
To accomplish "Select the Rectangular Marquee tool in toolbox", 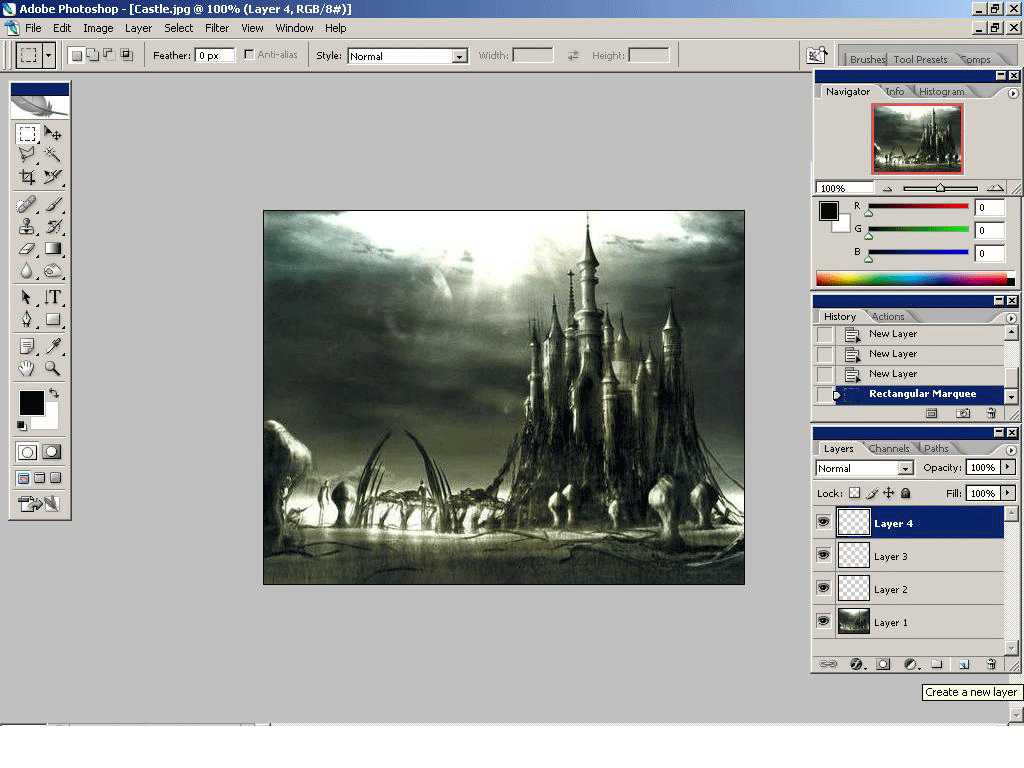I will coord(27,134).
